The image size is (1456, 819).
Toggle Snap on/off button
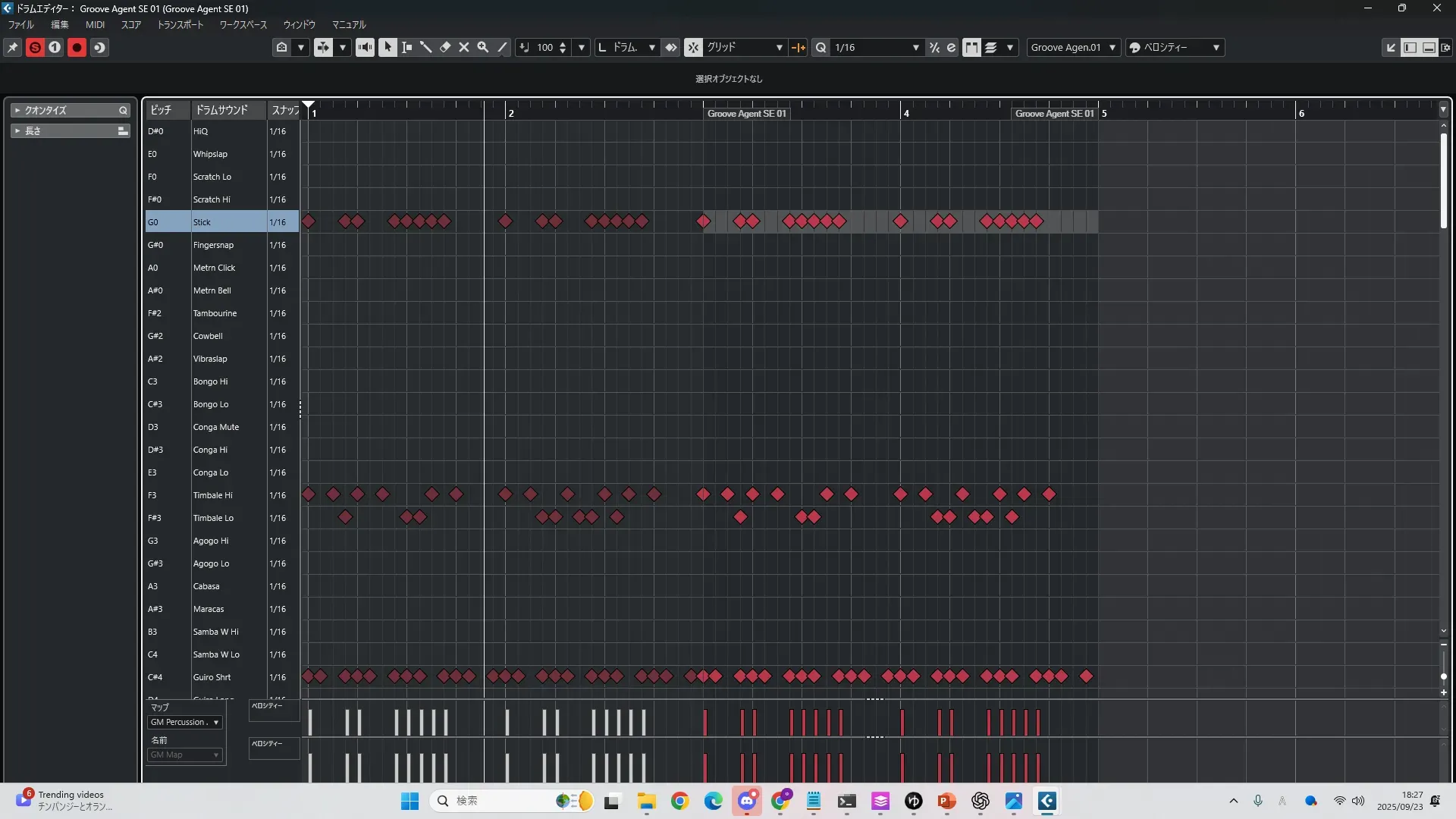(x=693, y=47)
